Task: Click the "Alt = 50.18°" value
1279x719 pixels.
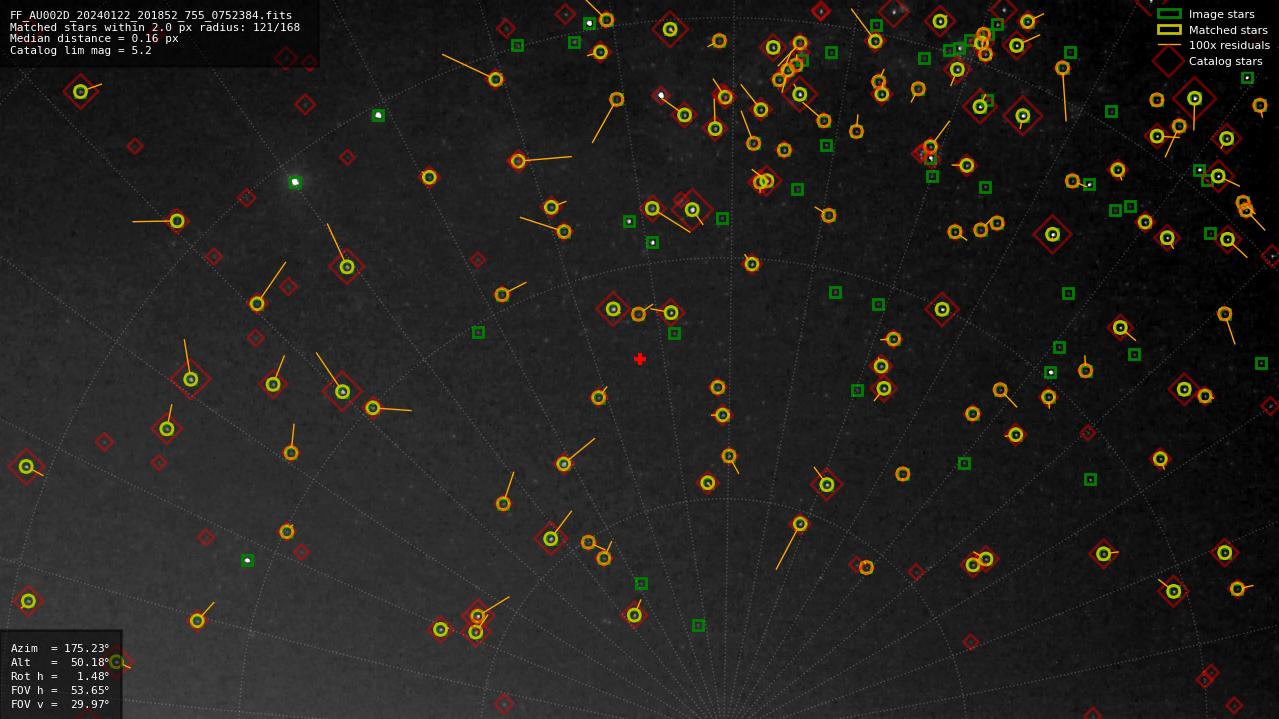Action: pyautogui.click(x=60, y=662)
